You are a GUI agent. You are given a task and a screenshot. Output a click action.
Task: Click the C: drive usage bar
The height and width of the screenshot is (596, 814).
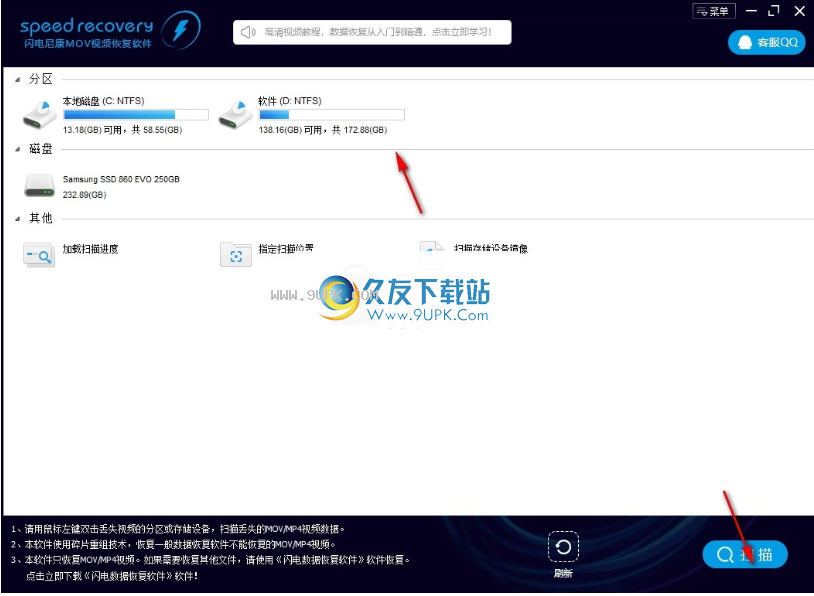[x=136, y=115]
